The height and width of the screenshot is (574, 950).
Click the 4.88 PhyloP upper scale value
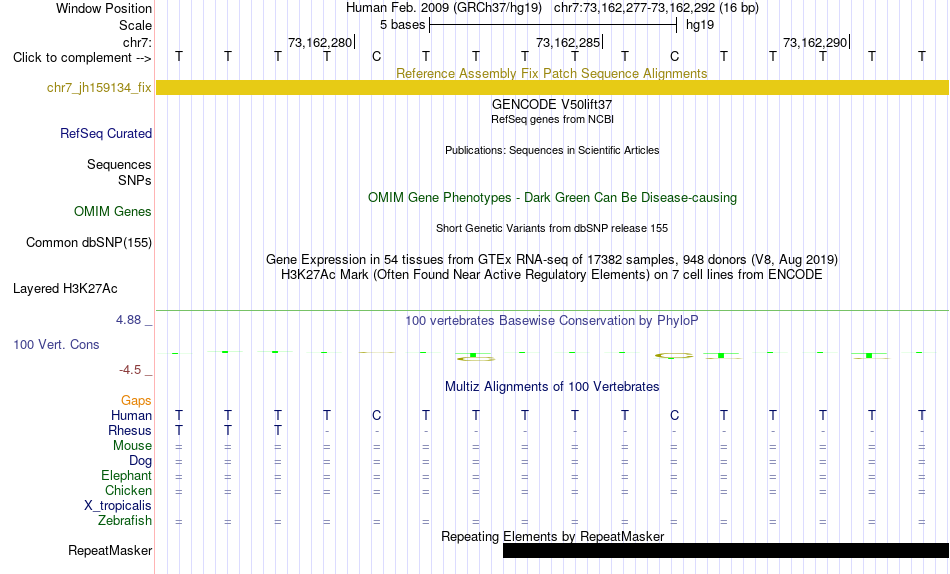(x=128, y=320)
